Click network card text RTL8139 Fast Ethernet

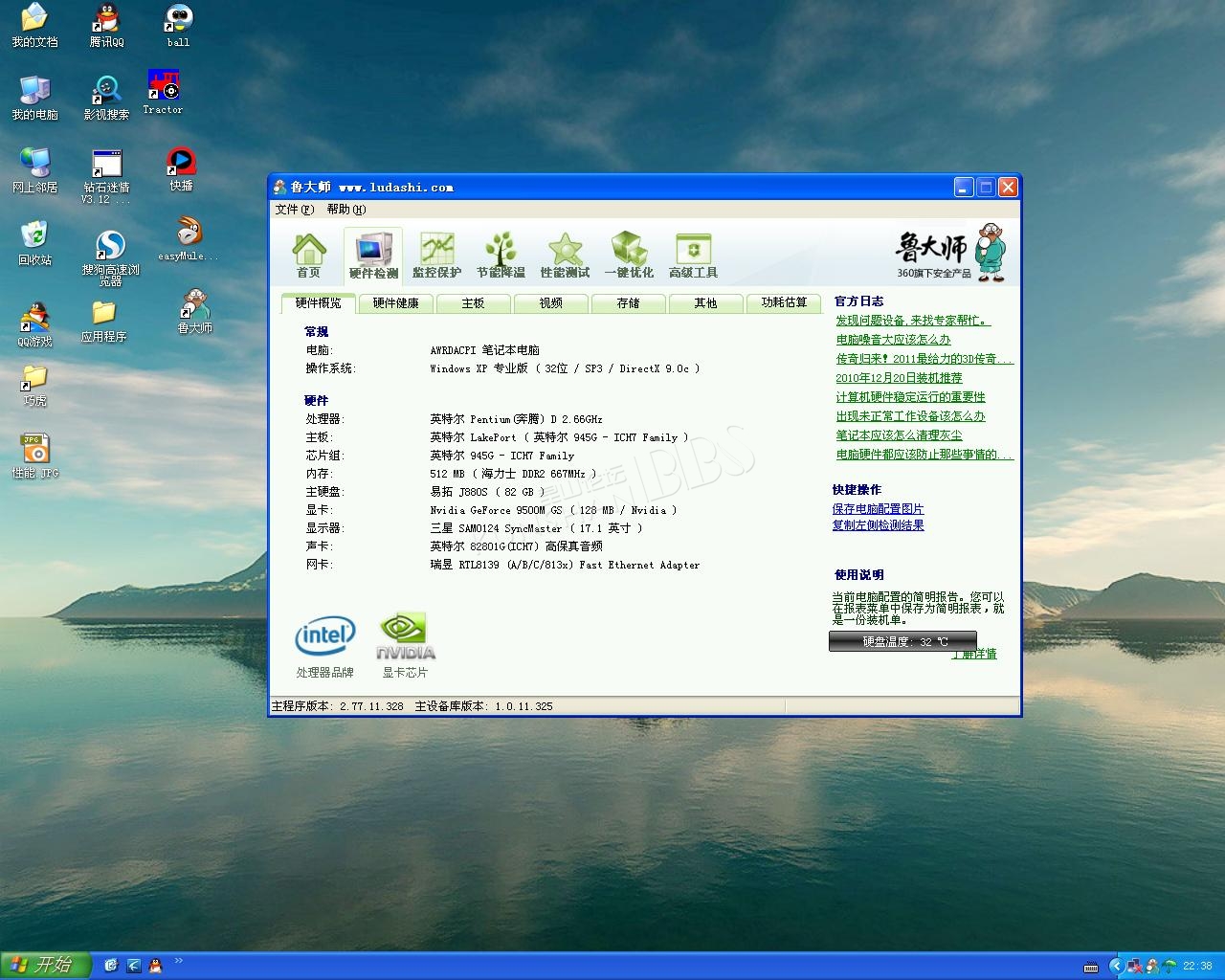click(565, 565)
